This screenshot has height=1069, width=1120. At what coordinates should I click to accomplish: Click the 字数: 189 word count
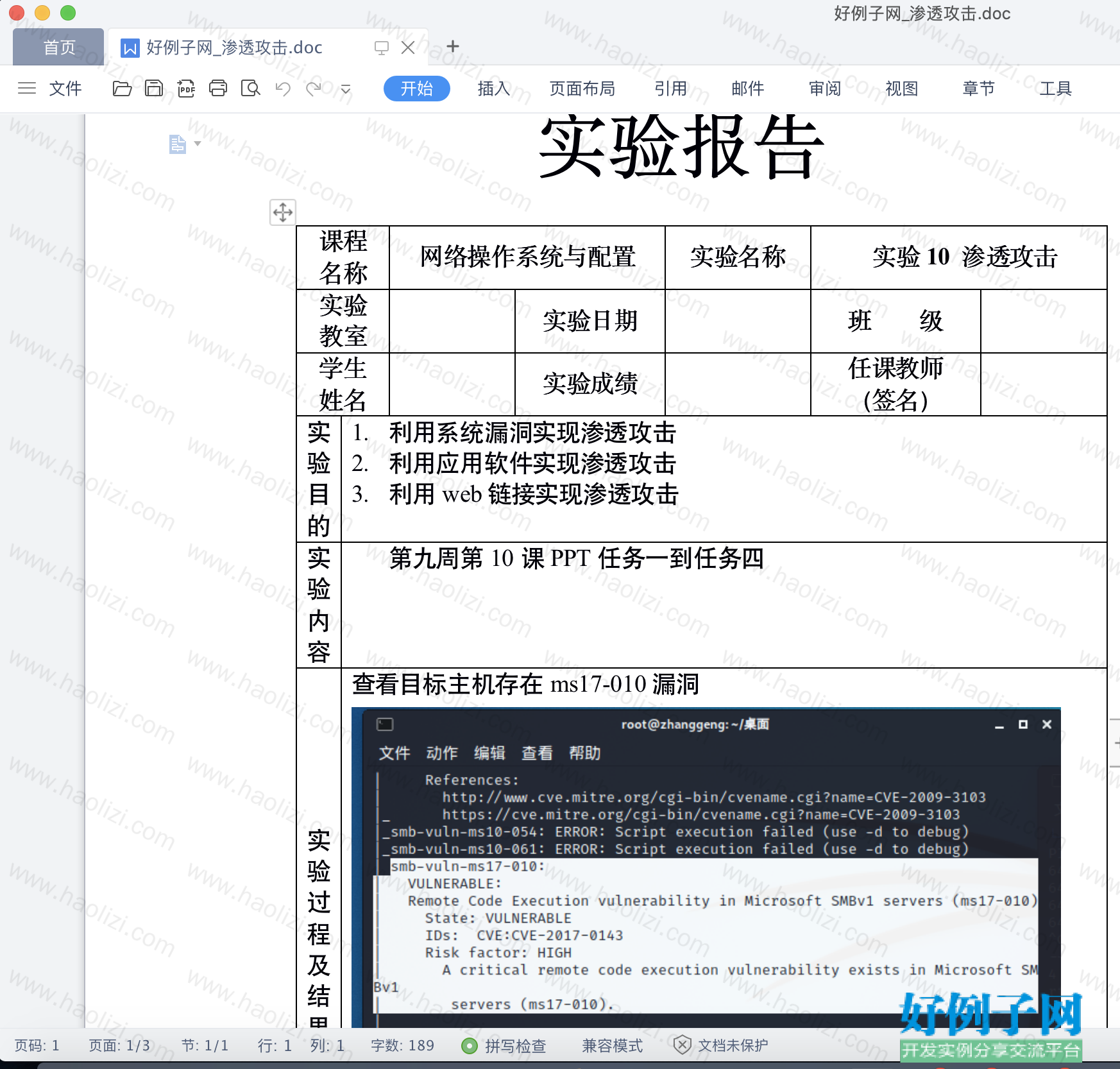(403, 1046)
